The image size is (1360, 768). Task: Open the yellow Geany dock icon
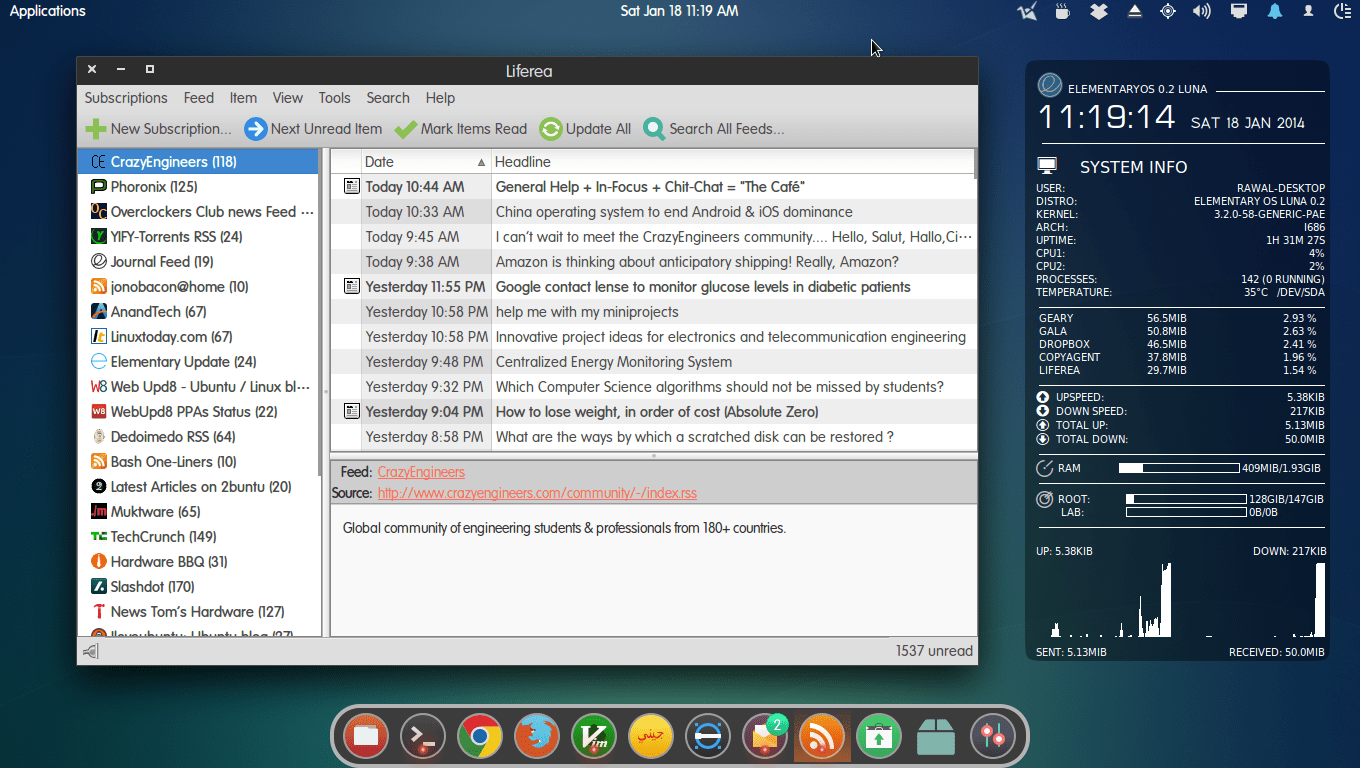651,738
